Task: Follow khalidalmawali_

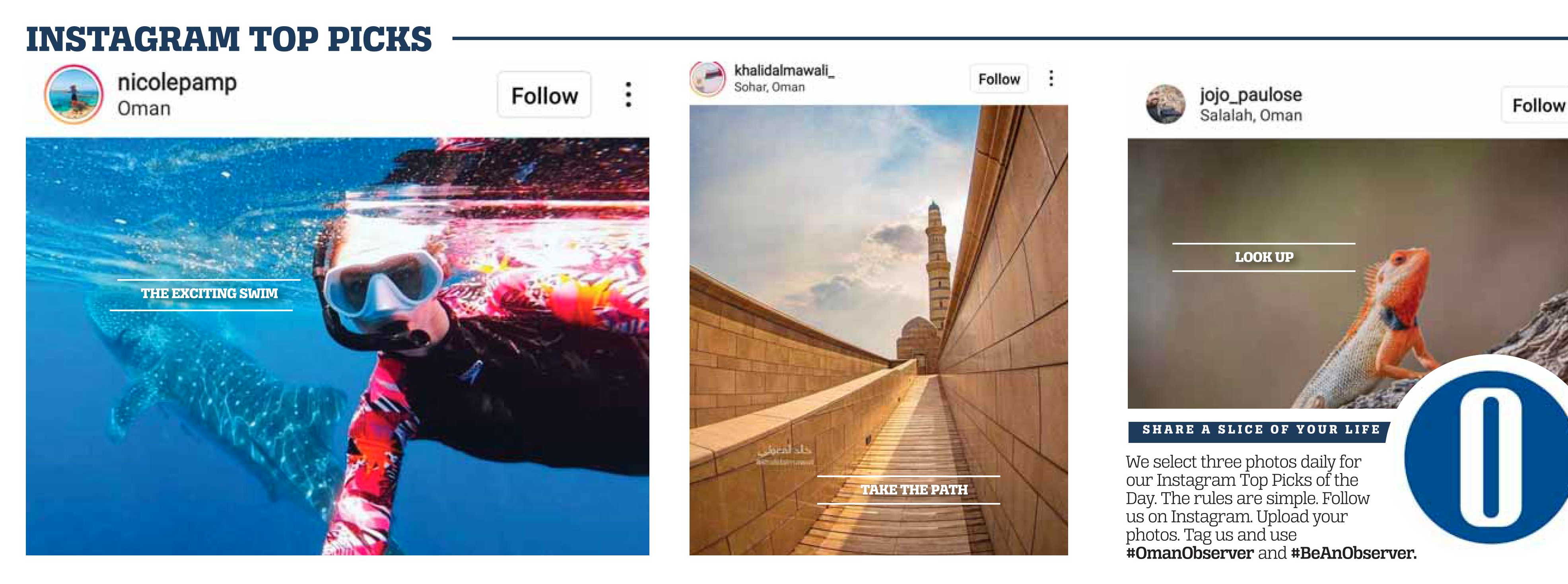Action: pyautogui.click(x=999, y=79)
